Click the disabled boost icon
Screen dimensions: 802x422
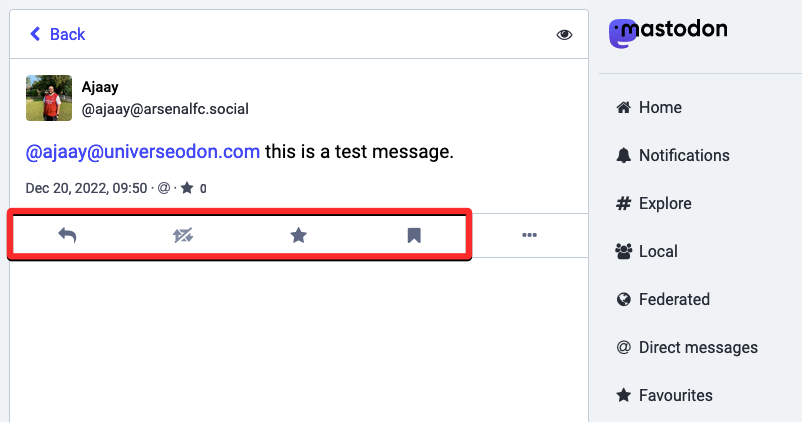183,236
